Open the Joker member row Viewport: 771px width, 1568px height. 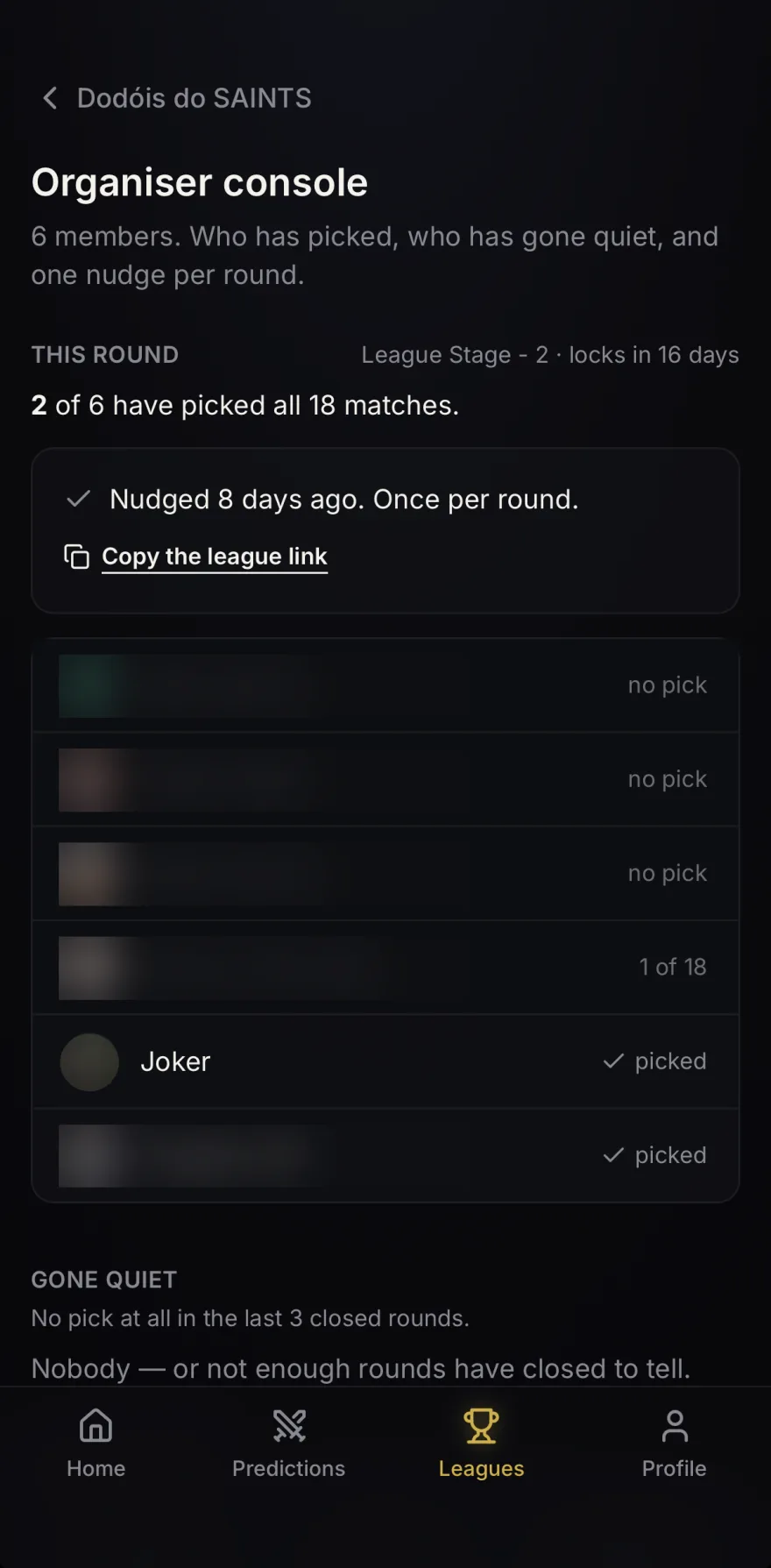[x=385, y=1061]
